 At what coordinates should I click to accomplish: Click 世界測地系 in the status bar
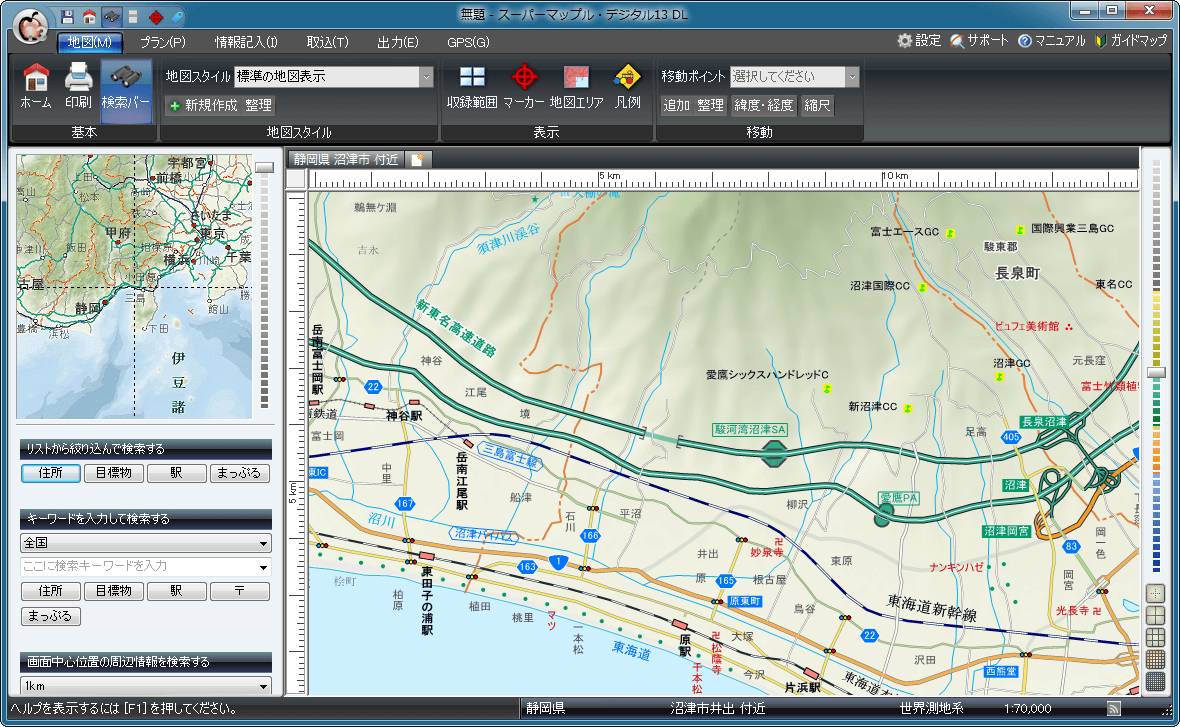[x=932, y=708]
